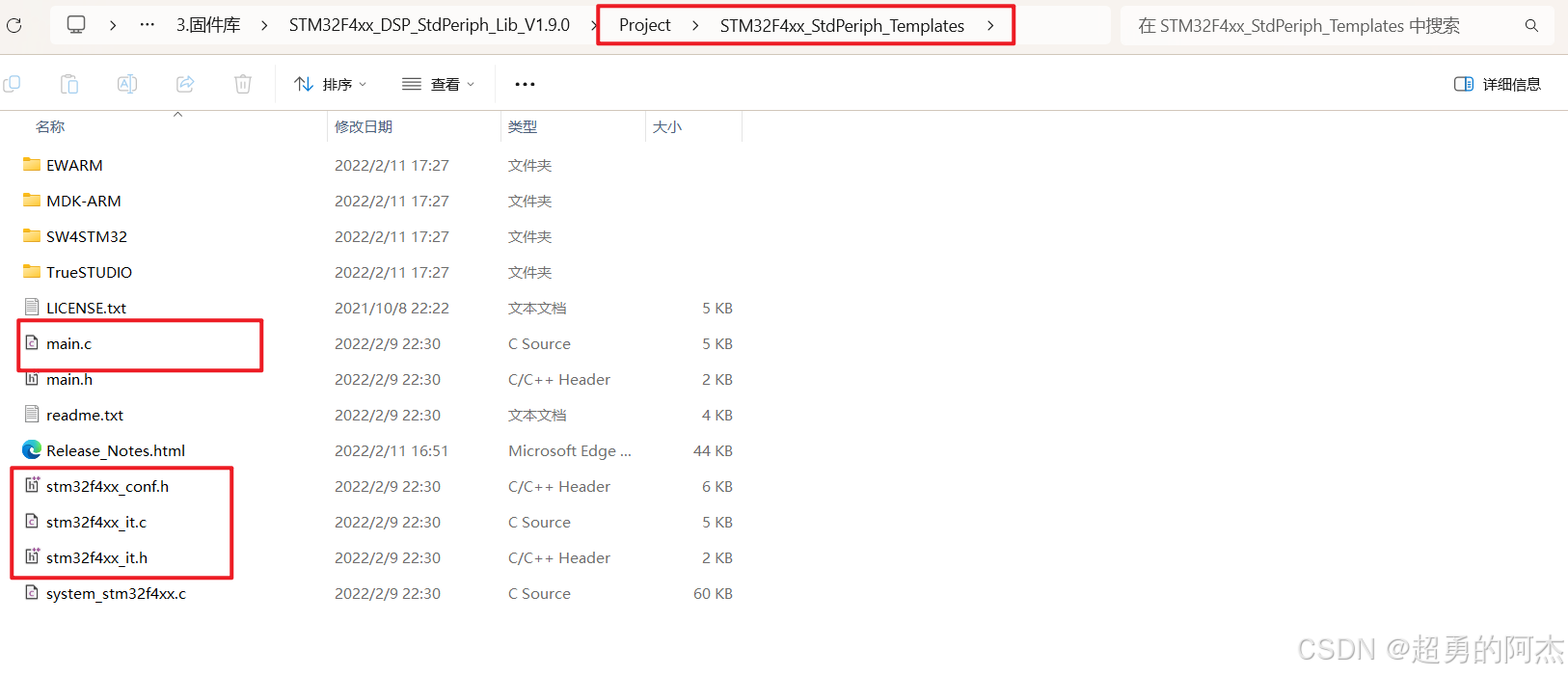The height and width of the screenshot is (676, 1568).
Task: Toggle the 详细信息 details pane
Action: [1498, 85]
